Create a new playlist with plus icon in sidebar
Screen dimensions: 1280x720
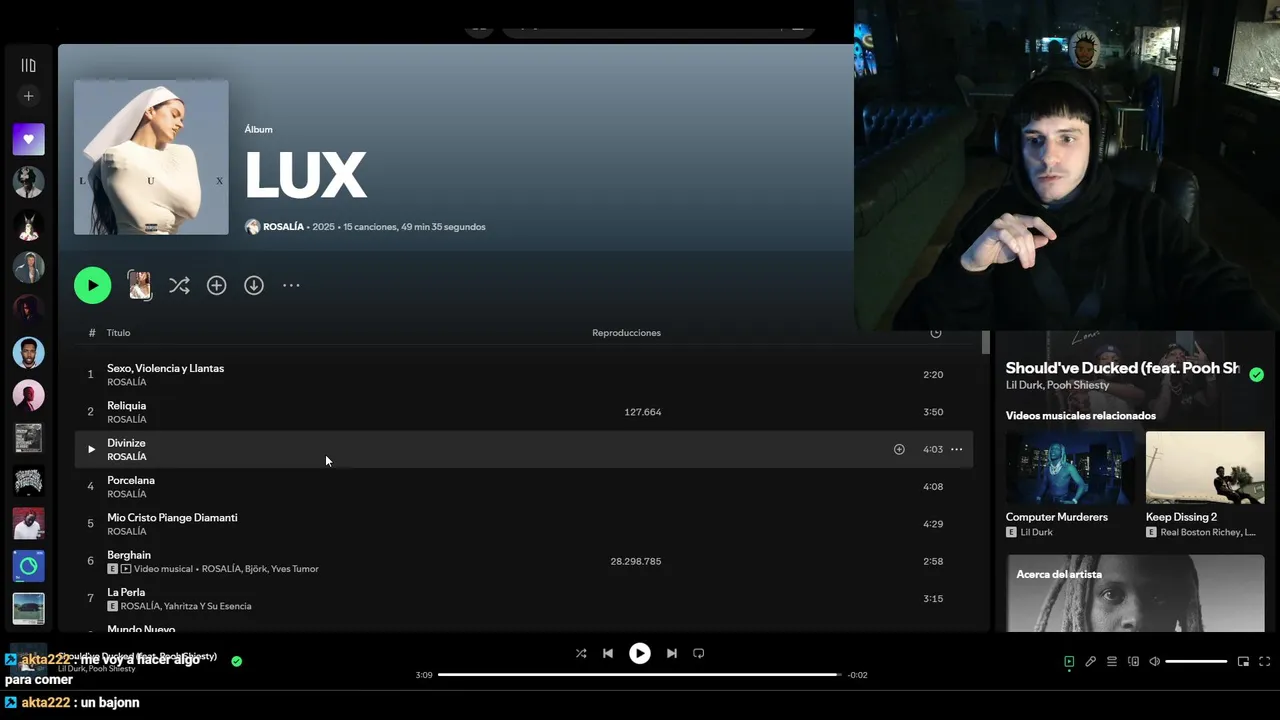click(x=28, y=96)
